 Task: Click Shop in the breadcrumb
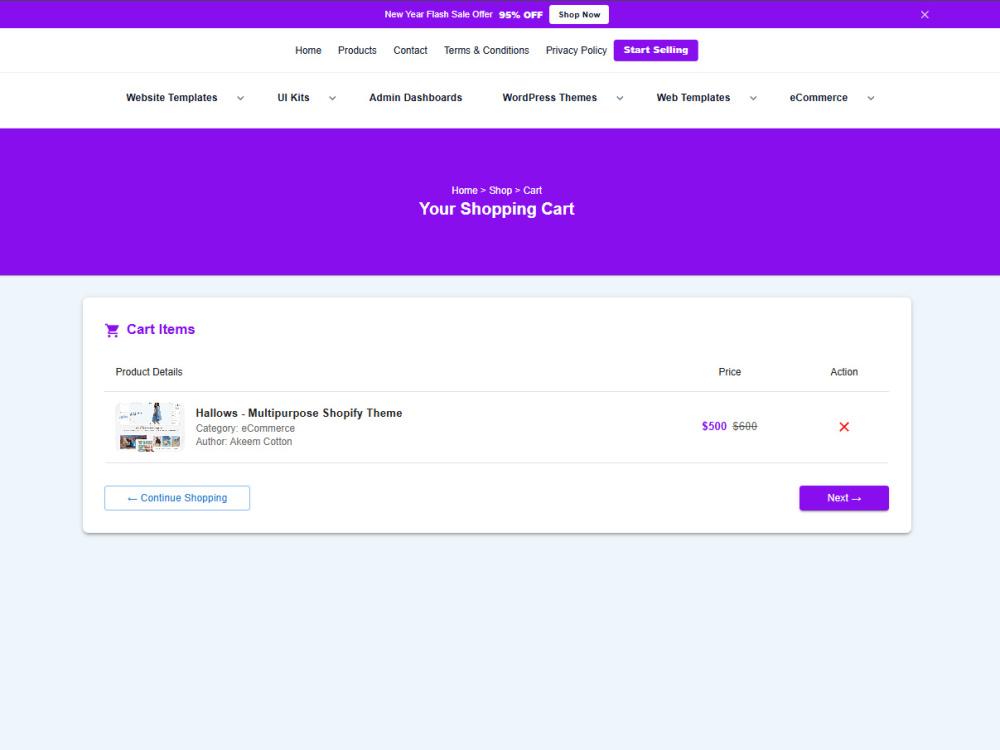pos(501,191)
